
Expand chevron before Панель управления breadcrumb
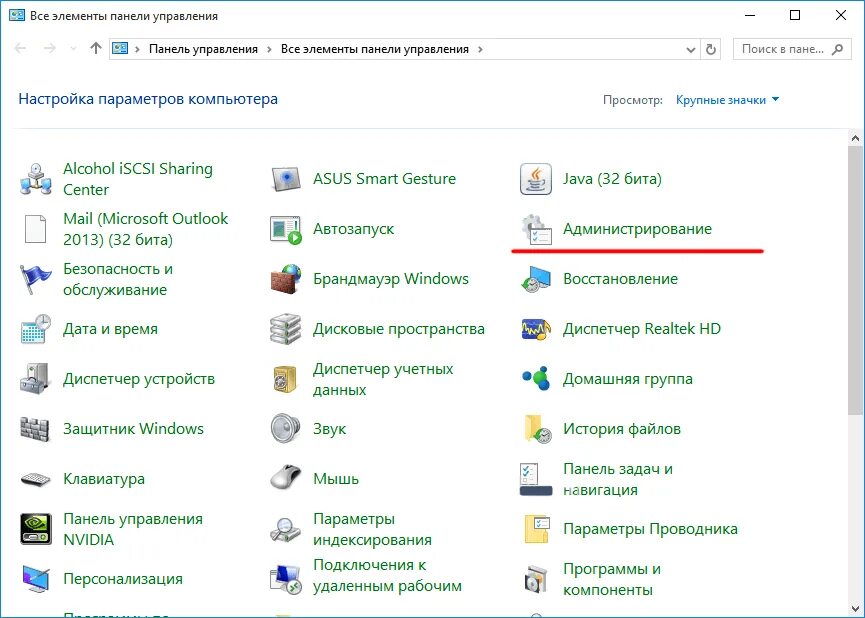[138, 49]
